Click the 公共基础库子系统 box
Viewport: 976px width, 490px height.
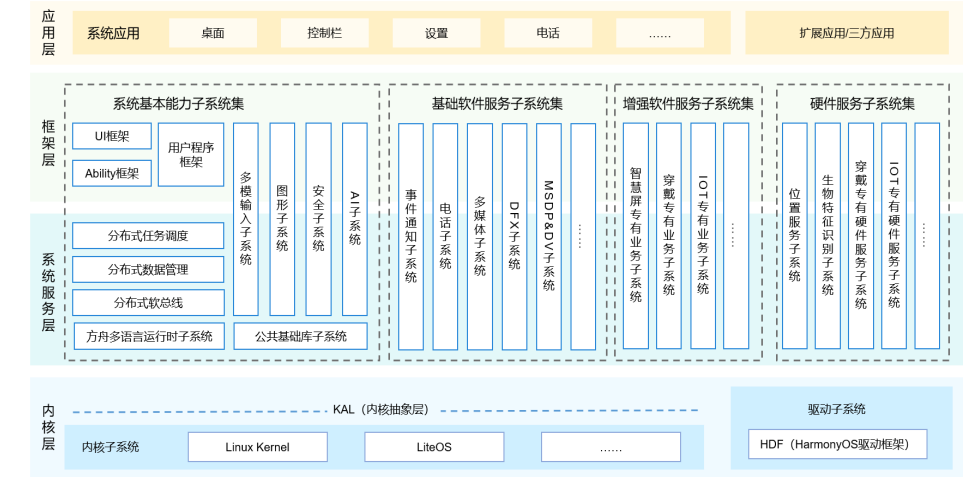click(x=300, y=336)
